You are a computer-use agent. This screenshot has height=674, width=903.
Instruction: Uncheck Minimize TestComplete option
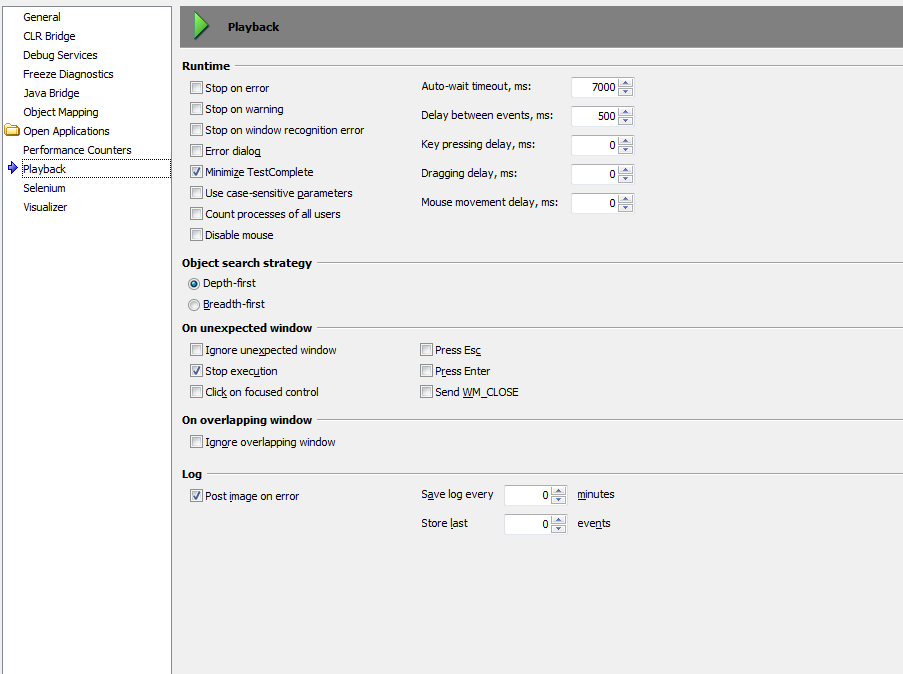tap(196, 172)
